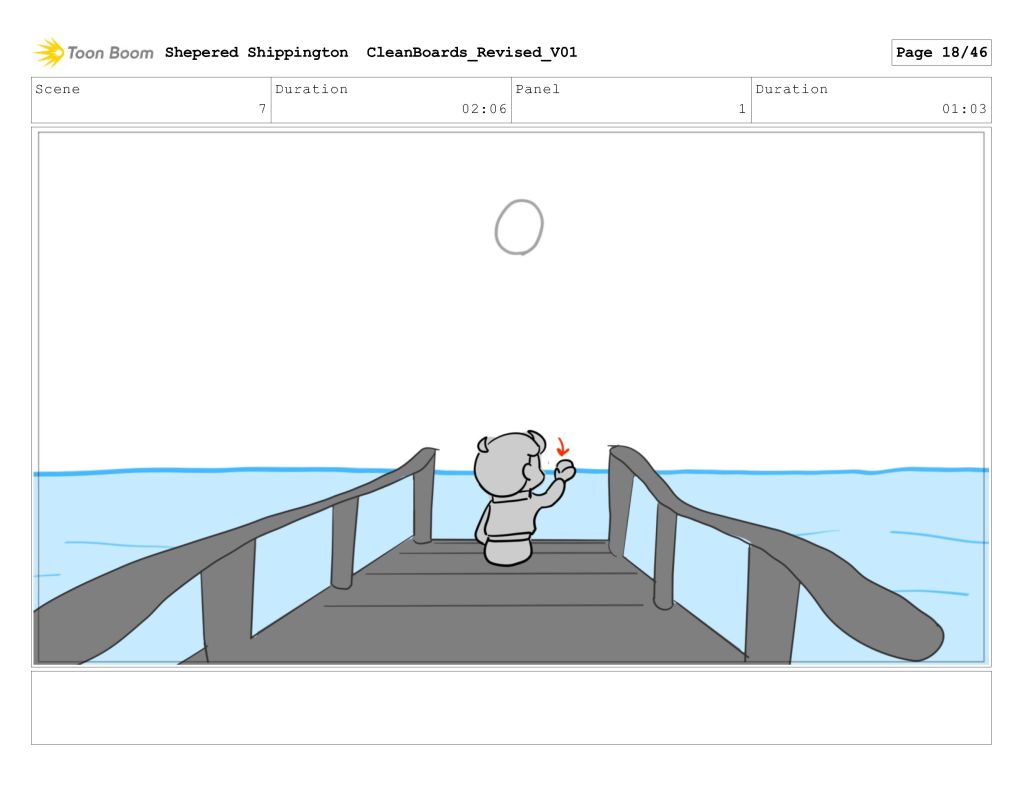
Task: Click the Toon Boom starburst logo icon
Action: tap(49, 52)
